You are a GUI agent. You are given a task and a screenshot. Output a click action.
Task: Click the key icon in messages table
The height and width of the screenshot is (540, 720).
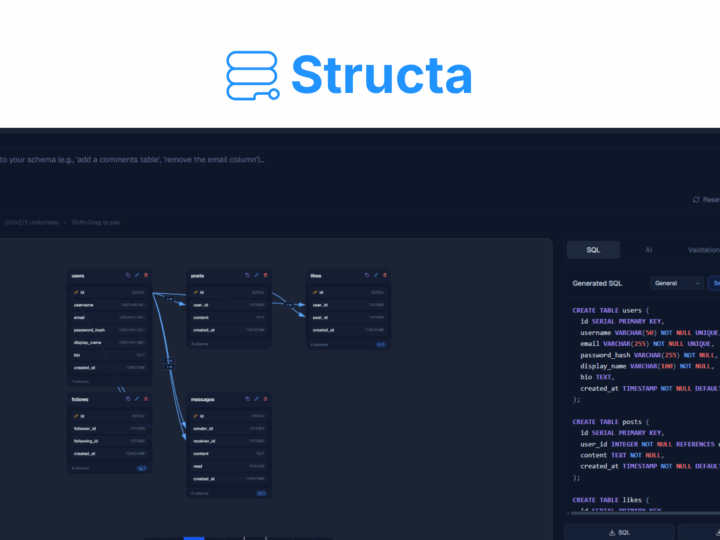[196, 416]
